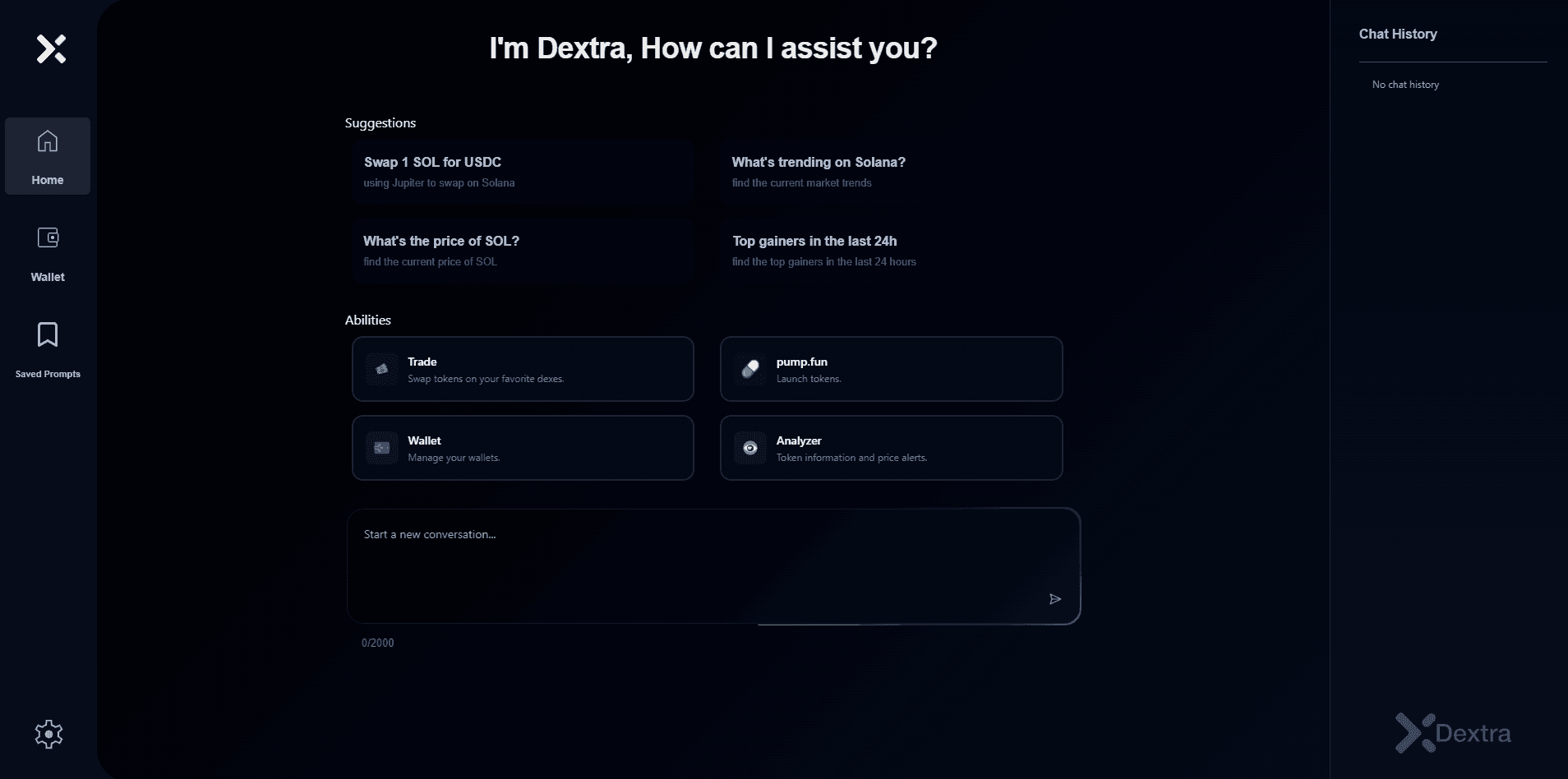Screen dimensions: 1568x779
Task: Select the 'What's trending on Solana?' suggestion
Action: (890, 173)
